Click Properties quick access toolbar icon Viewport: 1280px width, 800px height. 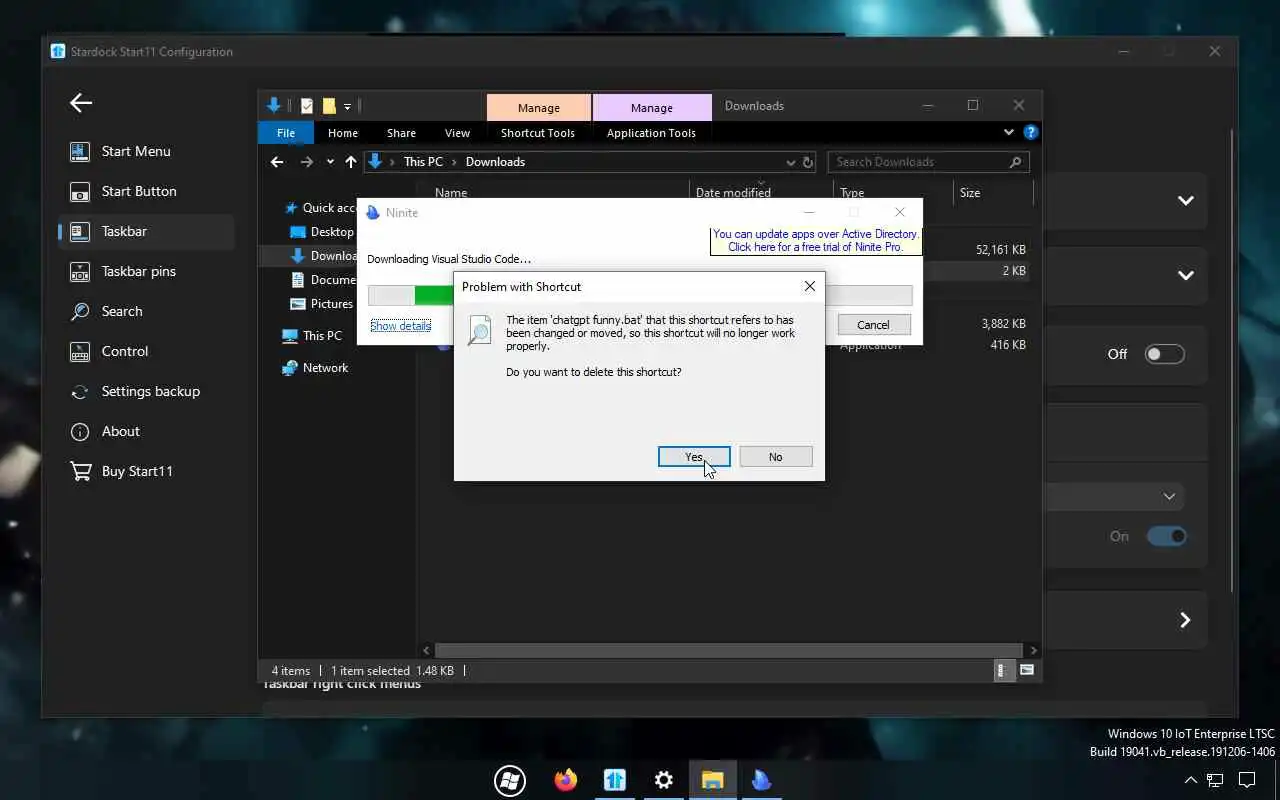(x=307, y=106)
